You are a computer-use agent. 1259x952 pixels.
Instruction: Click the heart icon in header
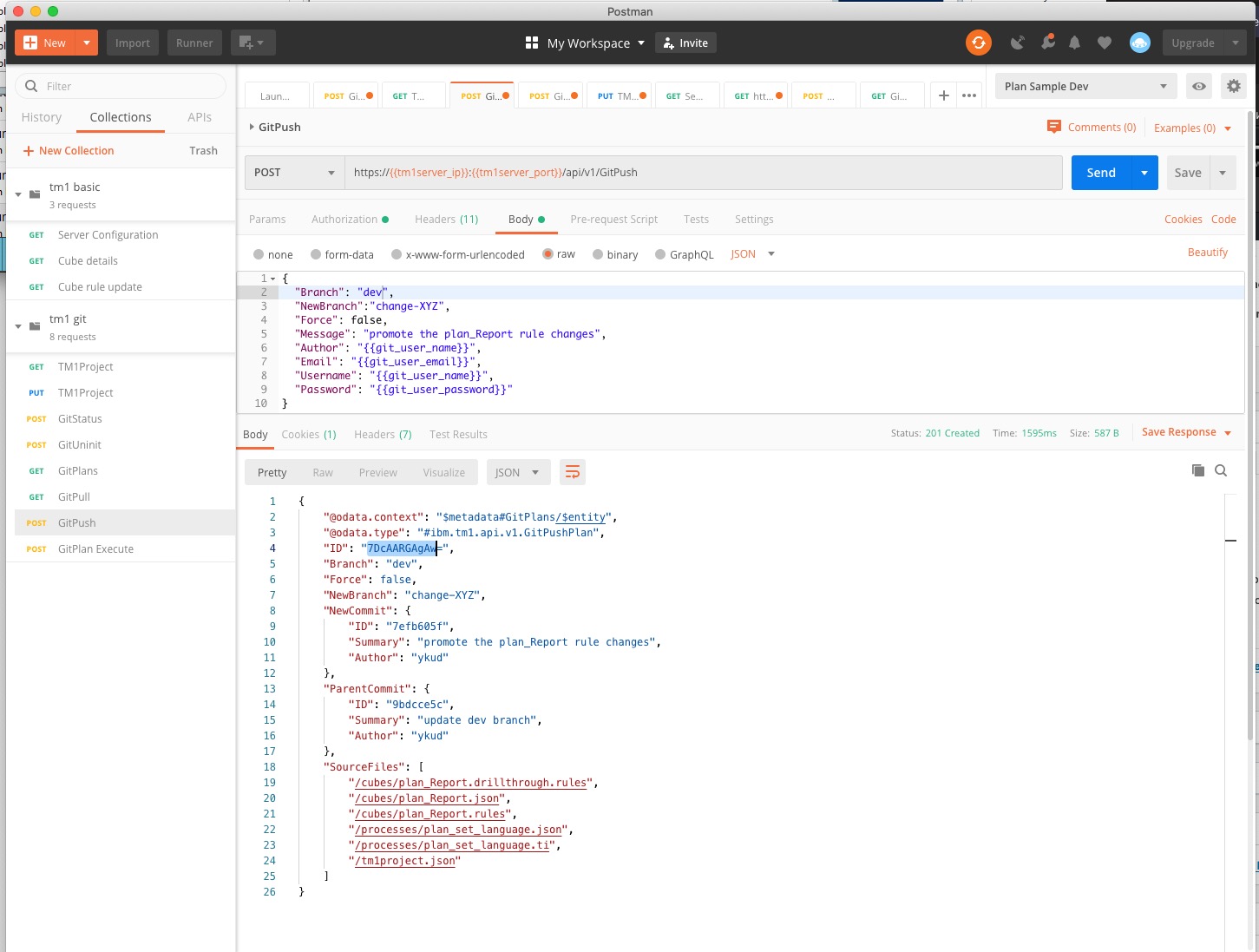coord(1105,43)
